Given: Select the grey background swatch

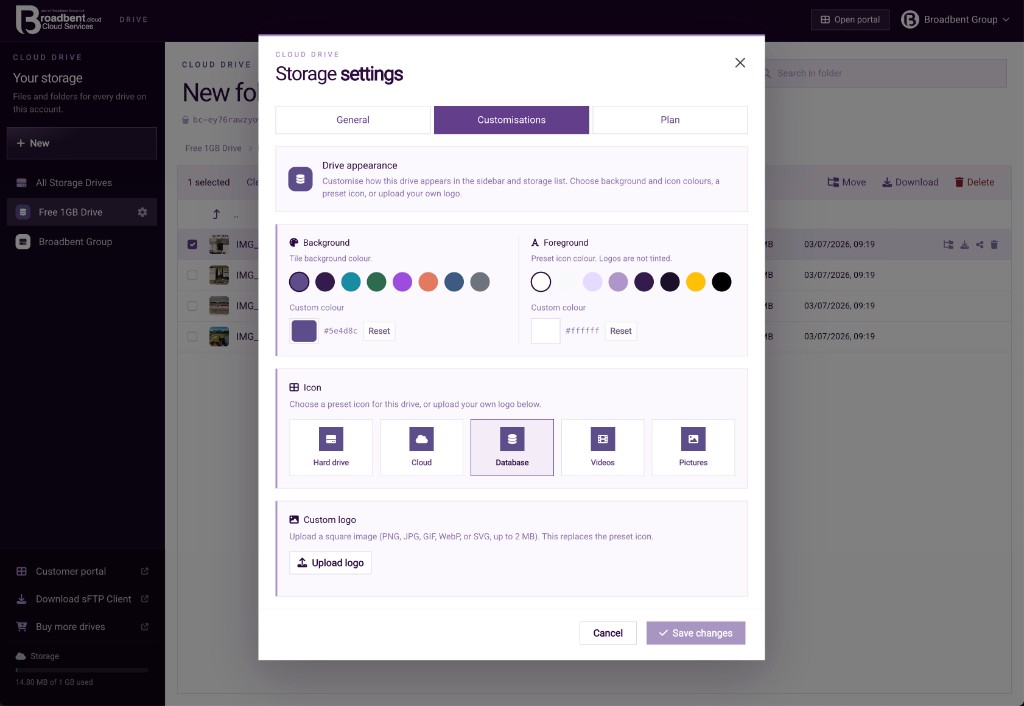Looking at the screenshot, I should tap(480, 282).
